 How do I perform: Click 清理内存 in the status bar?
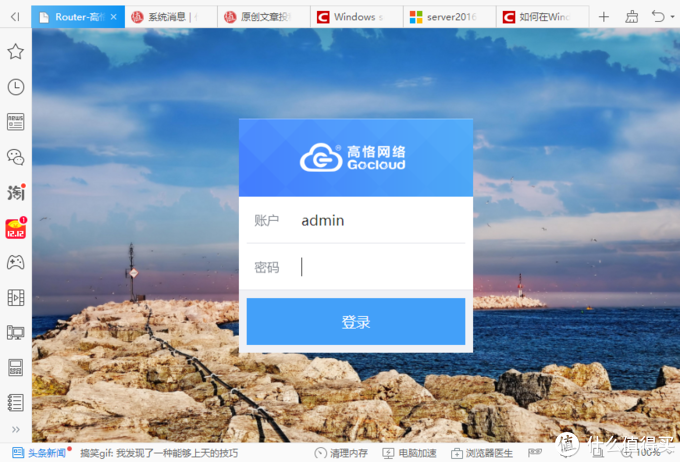pyautogui.click(x=341, y=453)
